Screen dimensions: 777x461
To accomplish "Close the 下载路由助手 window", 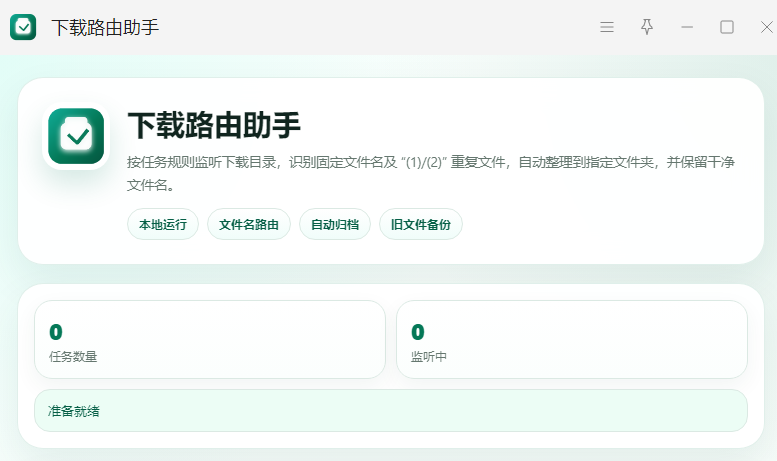I will [767, 27].
